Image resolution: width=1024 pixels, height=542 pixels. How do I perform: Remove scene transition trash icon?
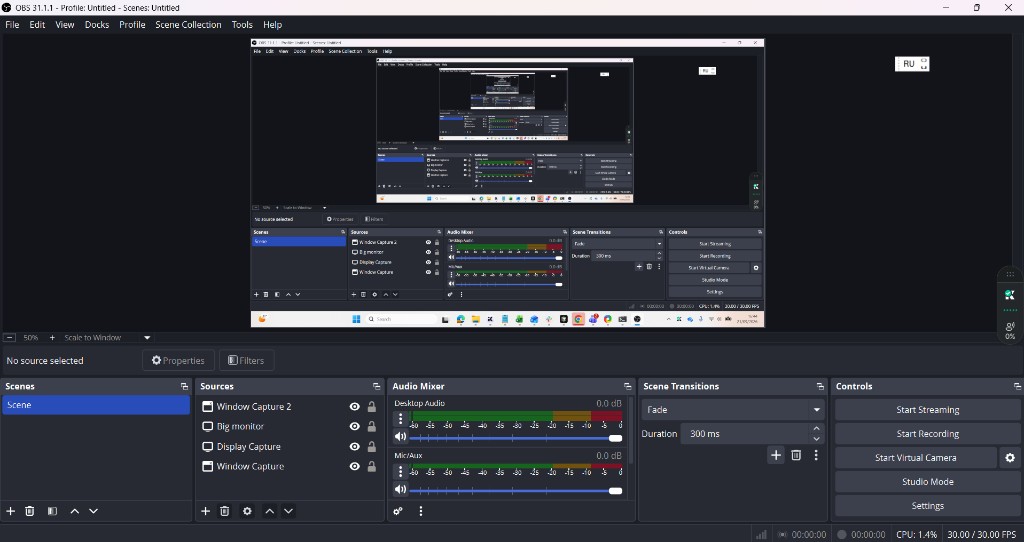pyautogui.click(x=796, y=455)
